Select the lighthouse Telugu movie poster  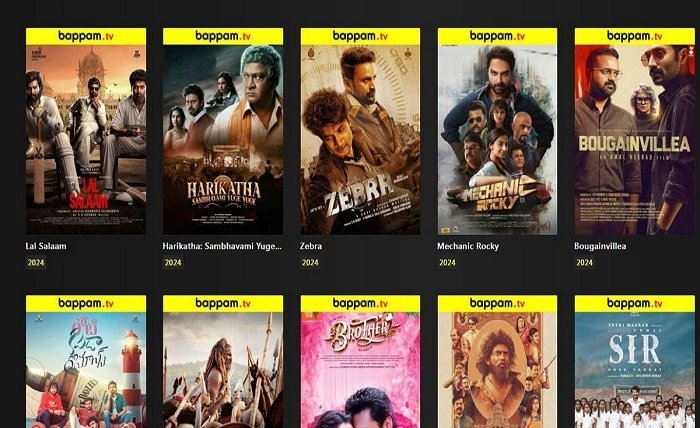(x=86, y=362)
